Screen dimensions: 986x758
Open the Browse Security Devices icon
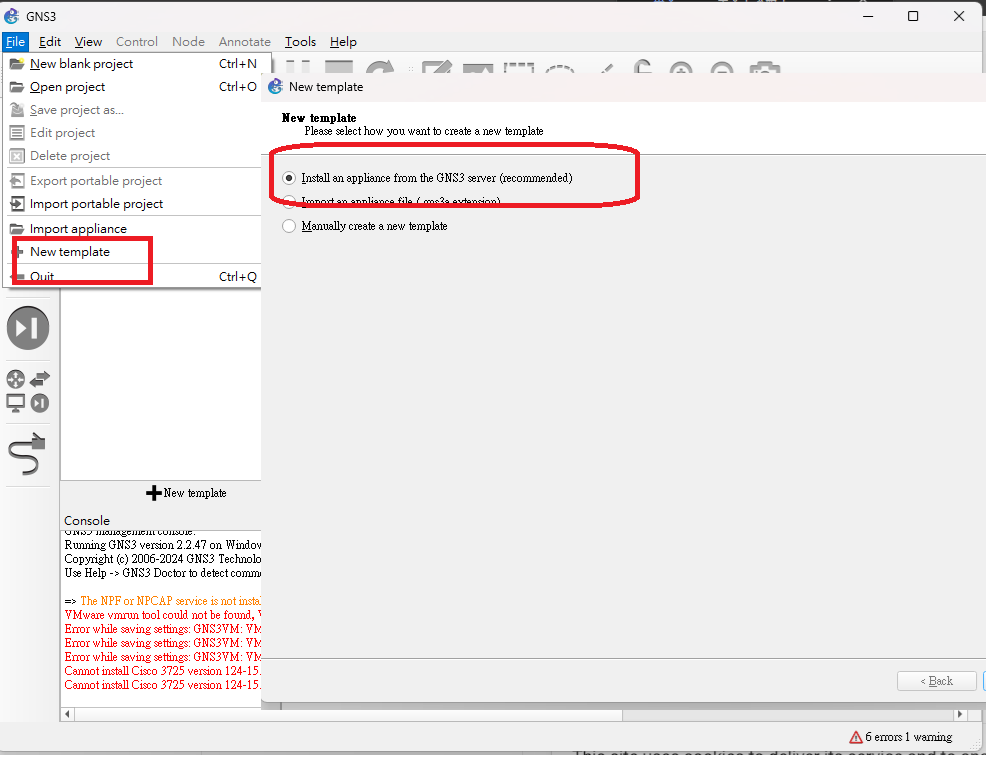click(x=28, y=328)
